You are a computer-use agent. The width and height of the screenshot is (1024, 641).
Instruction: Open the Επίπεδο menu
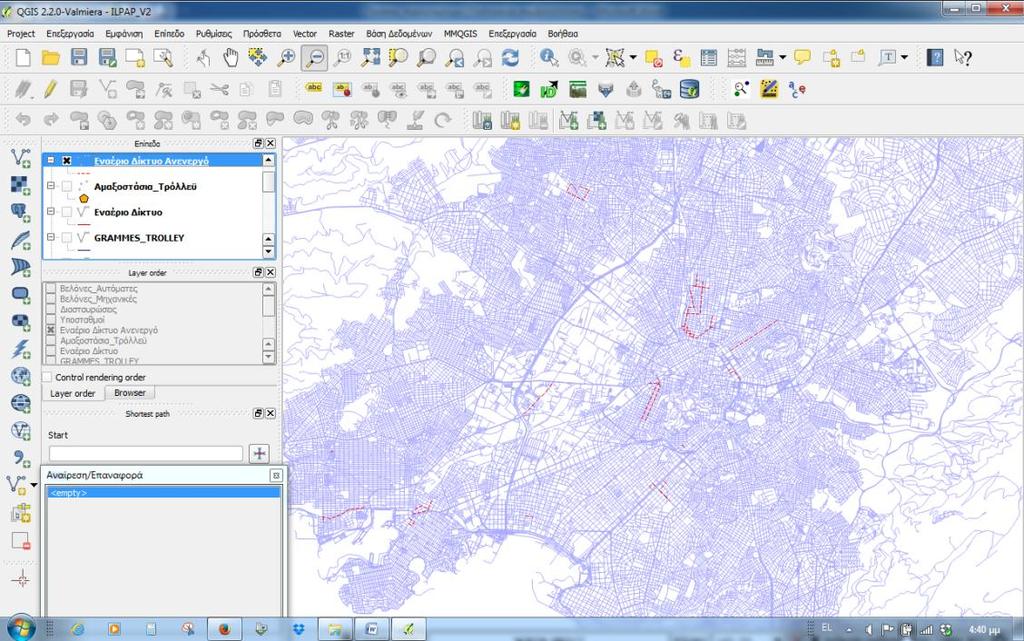pyautogui.click(x=169, y=33)
